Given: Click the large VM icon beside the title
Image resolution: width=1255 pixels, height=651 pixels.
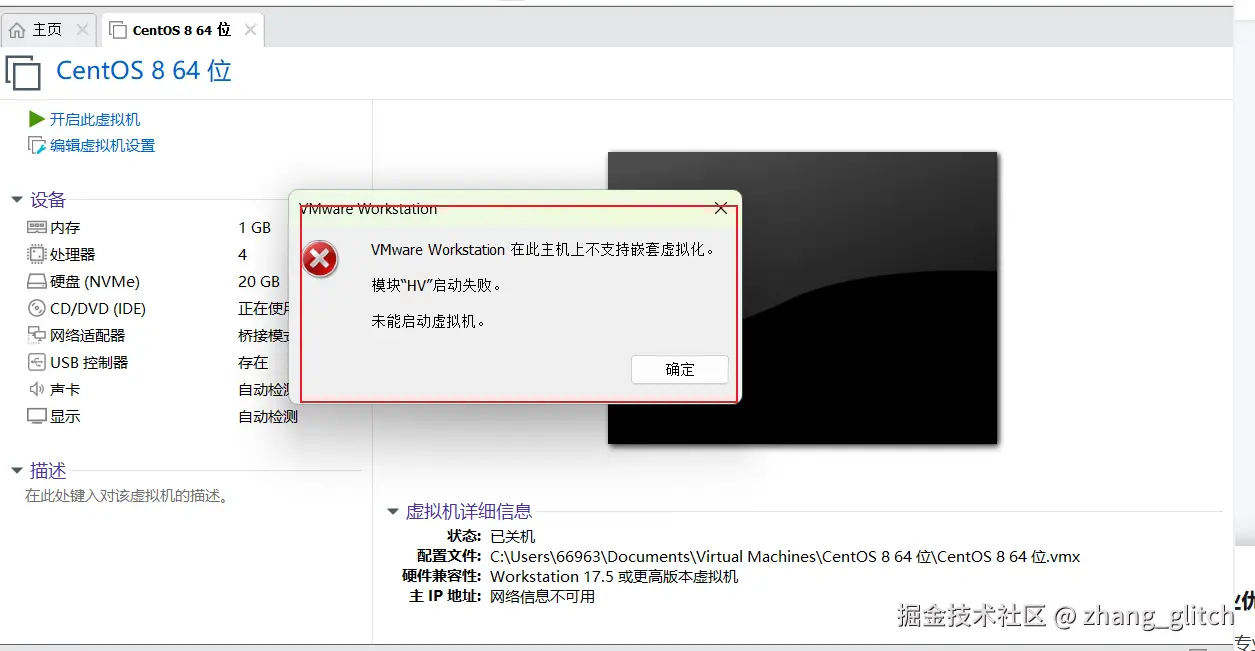Looking at the screenshot, I should (23, 73).
